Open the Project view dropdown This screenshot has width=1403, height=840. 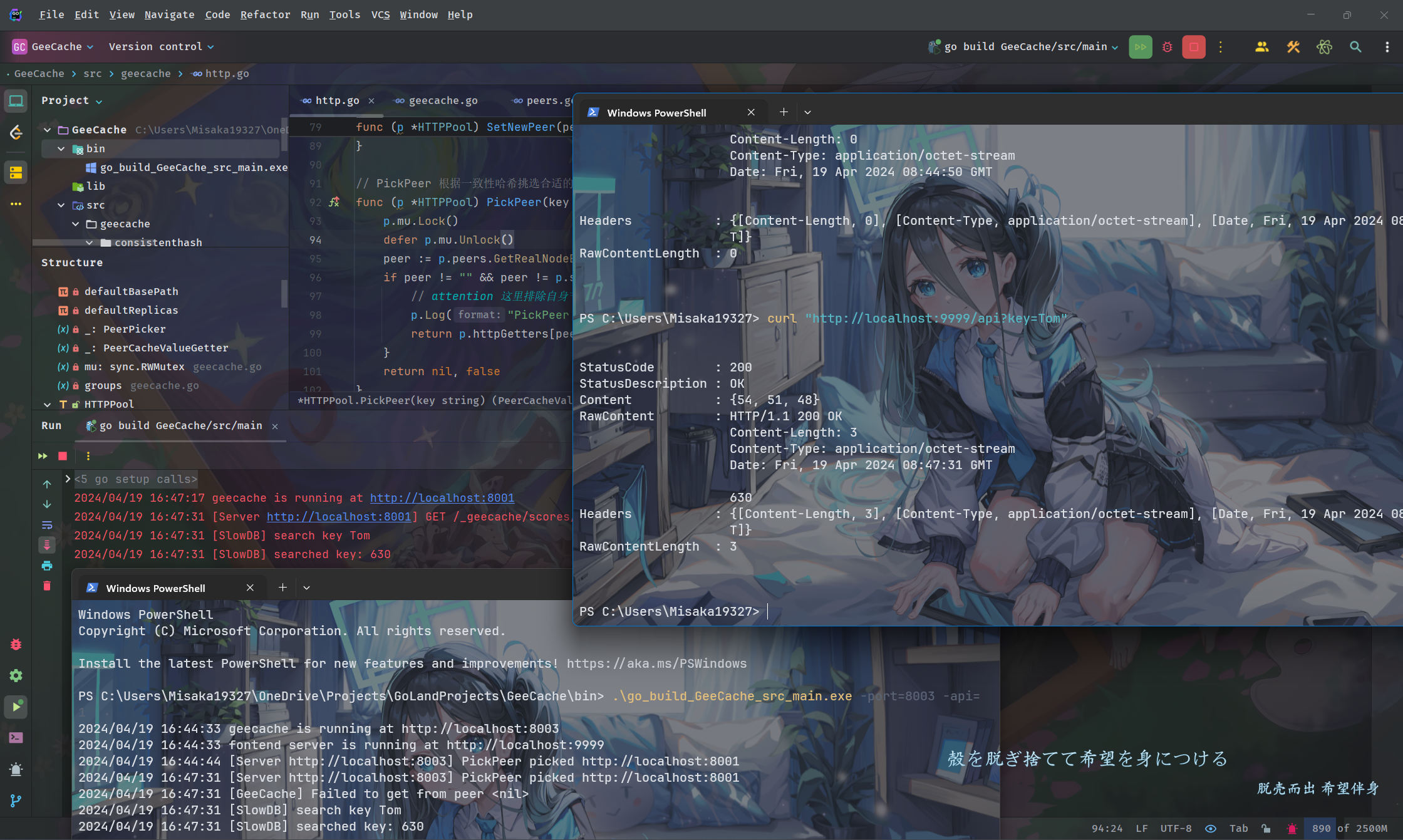(71, 100)
